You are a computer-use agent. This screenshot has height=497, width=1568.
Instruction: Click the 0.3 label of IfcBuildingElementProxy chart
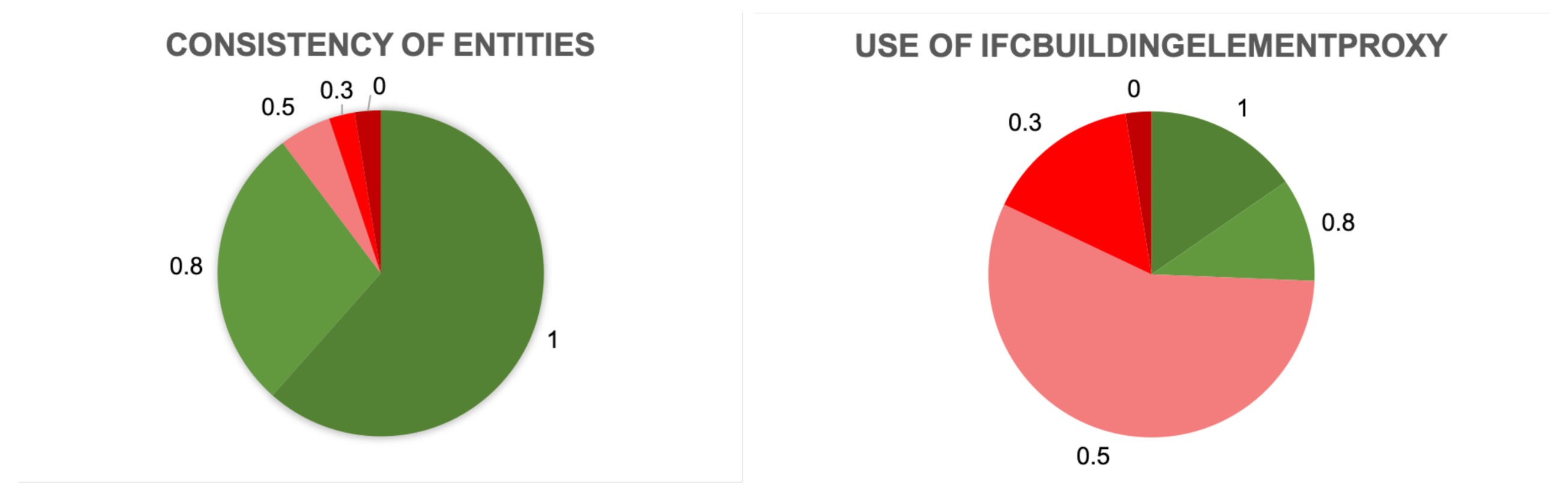tap(1024, 123)
